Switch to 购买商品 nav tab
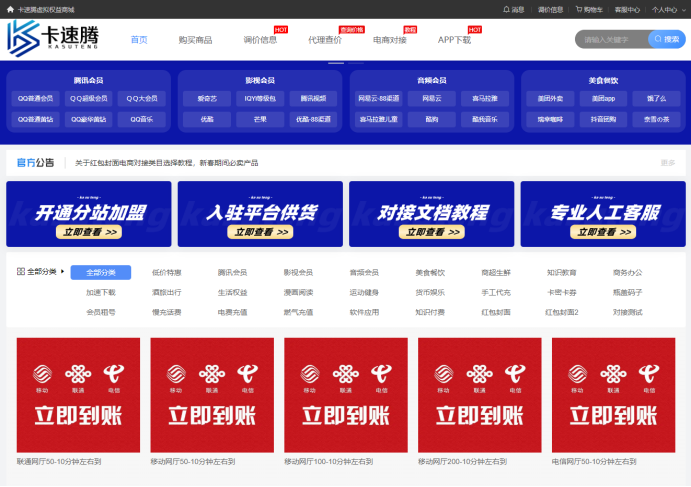Image resolution: width=691 pixels, height=487 pixels. click(x=195, y=40)
